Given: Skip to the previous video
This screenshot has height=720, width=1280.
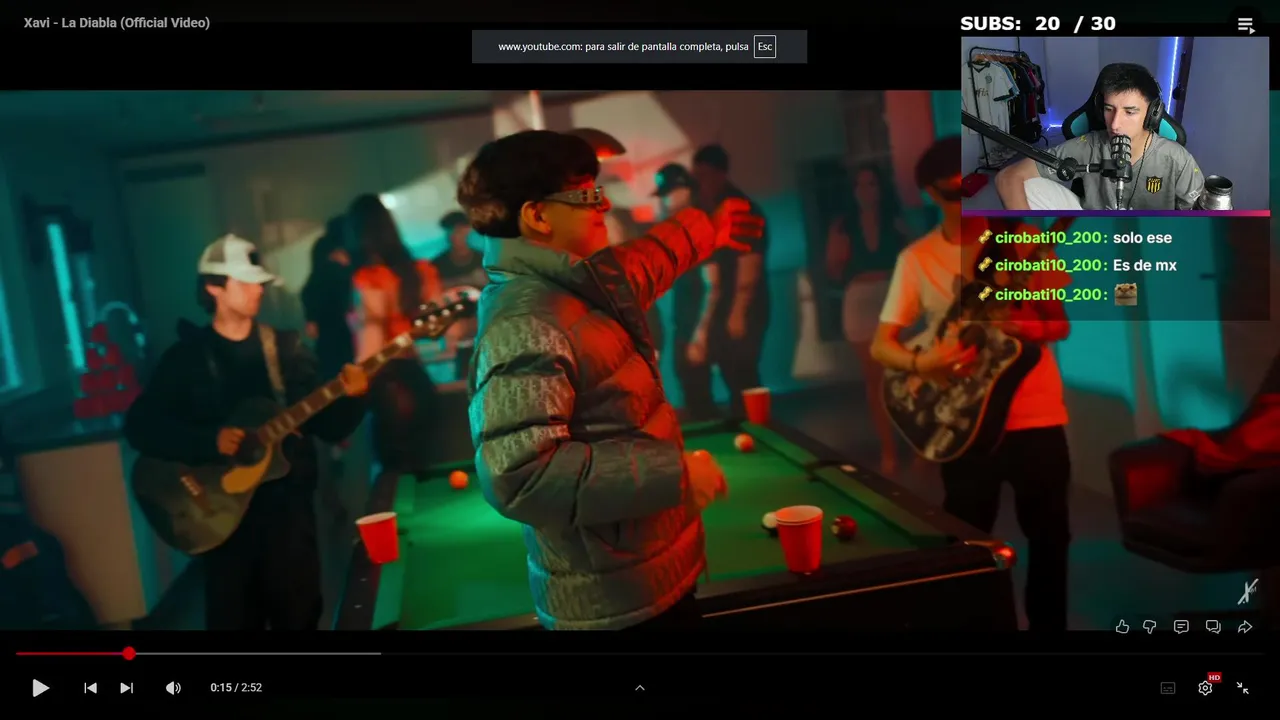Looking at the screenshot, I should pyautogui.click(x=90, y=688).
